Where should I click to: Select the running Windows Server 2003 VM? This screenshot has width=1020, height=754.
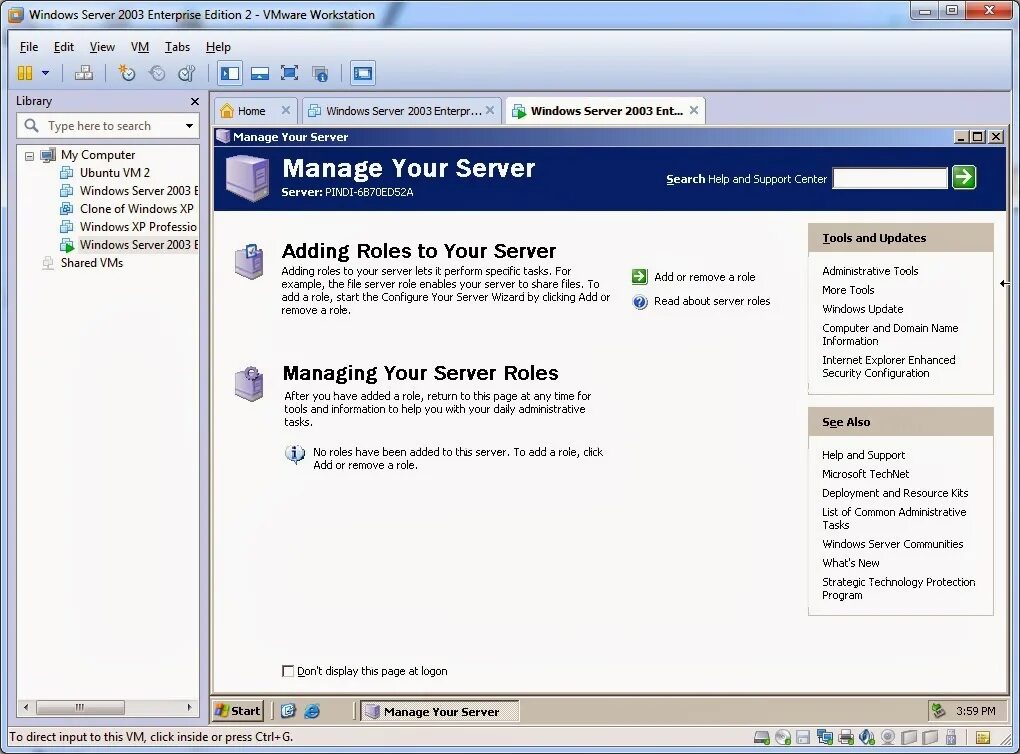coord(138,245)
